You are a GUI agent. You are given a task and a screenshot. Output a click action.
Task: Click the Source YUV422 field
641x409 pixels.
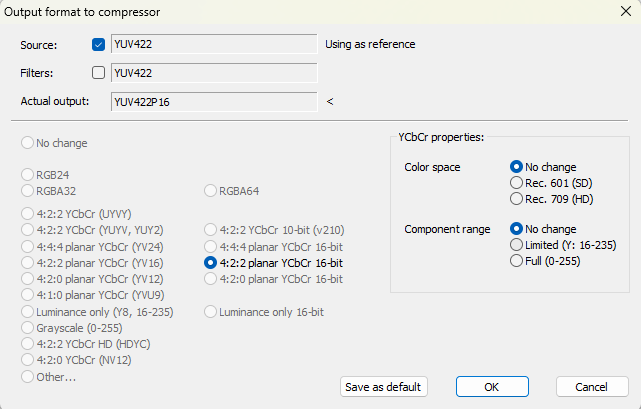coord(214,45)
